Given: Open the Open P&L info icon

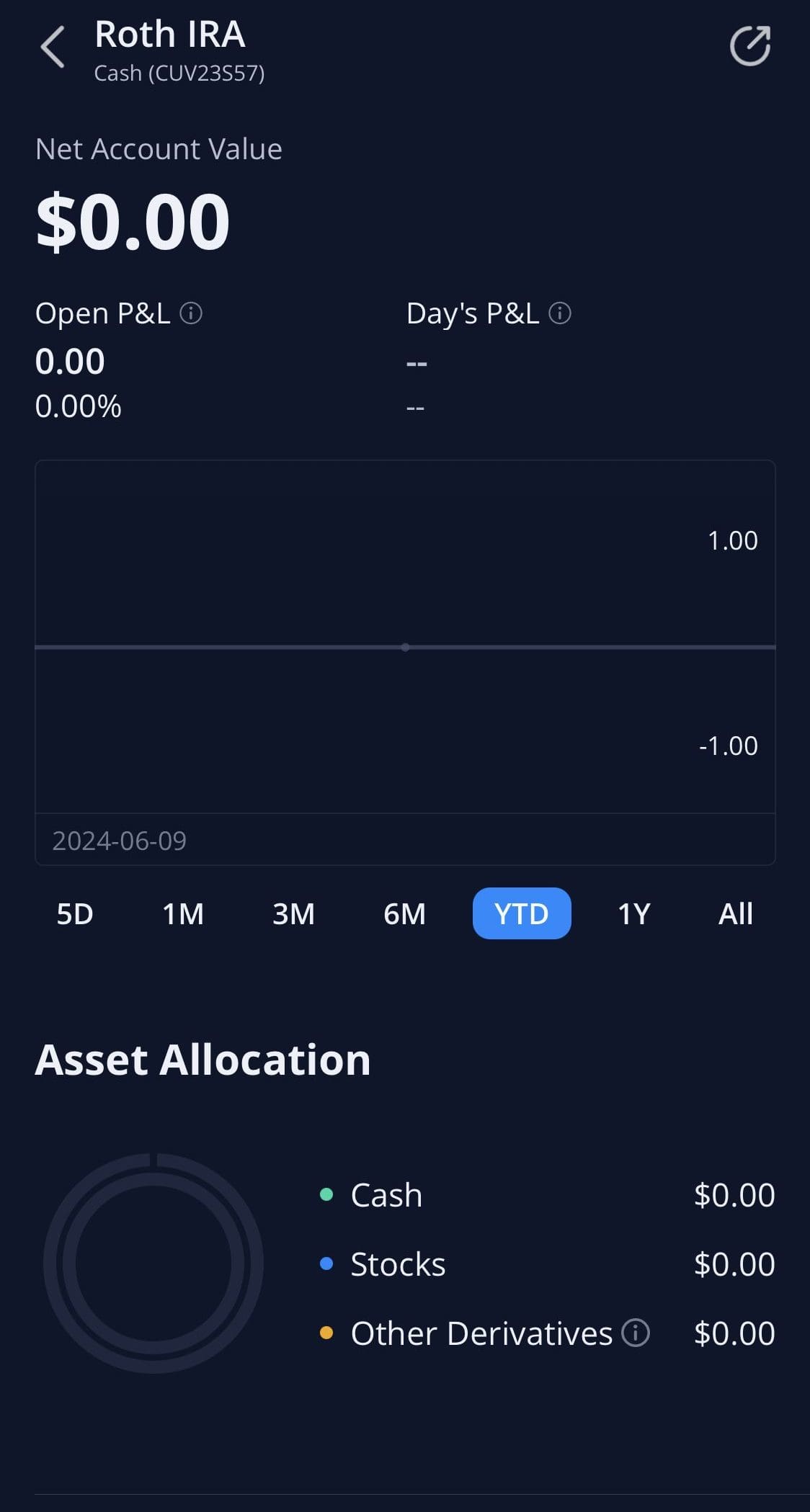Looking at the screenshot, I should point(191,313).
